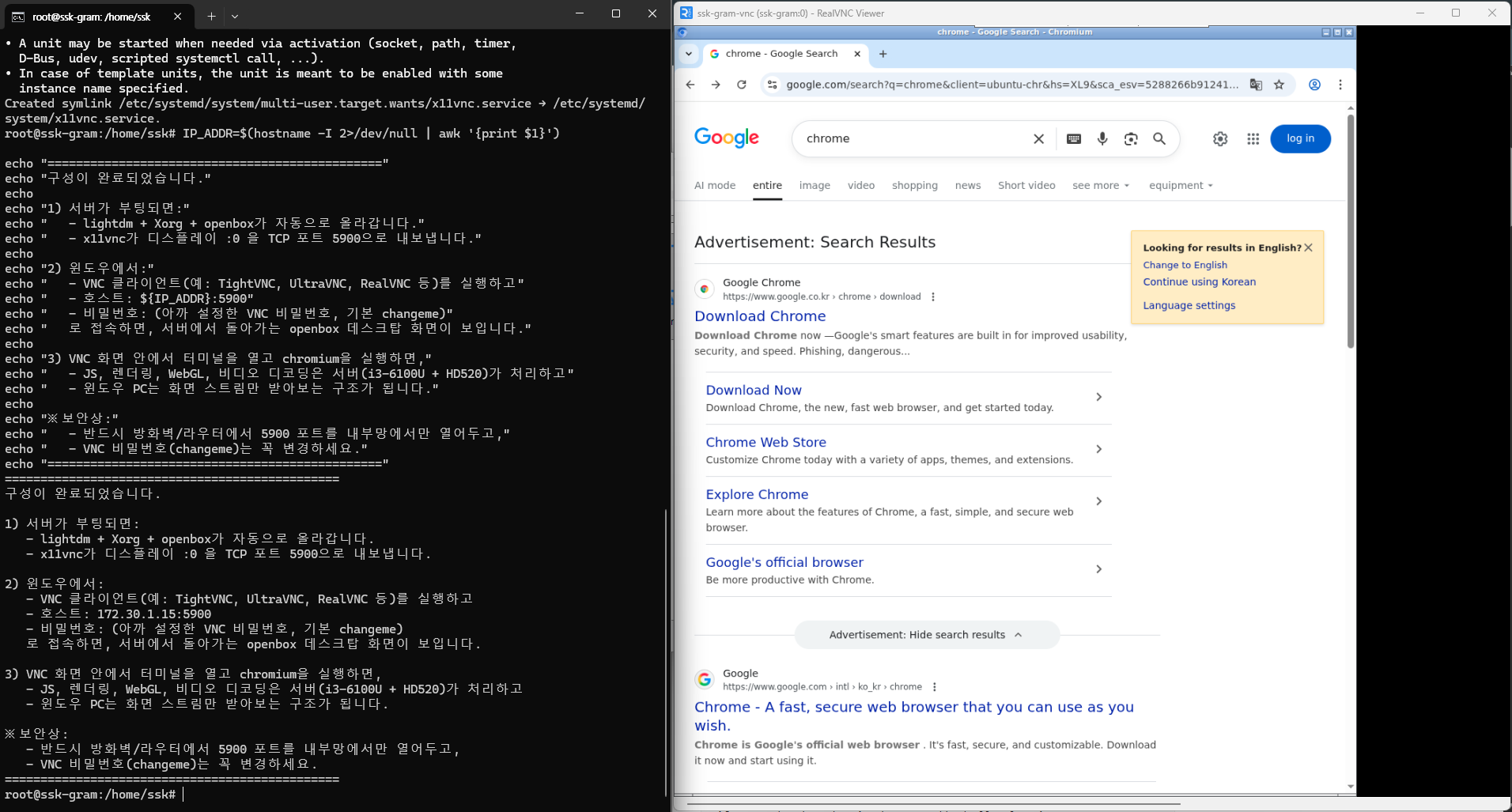Add new tab in Windows Terminal

tap(211, 16)
